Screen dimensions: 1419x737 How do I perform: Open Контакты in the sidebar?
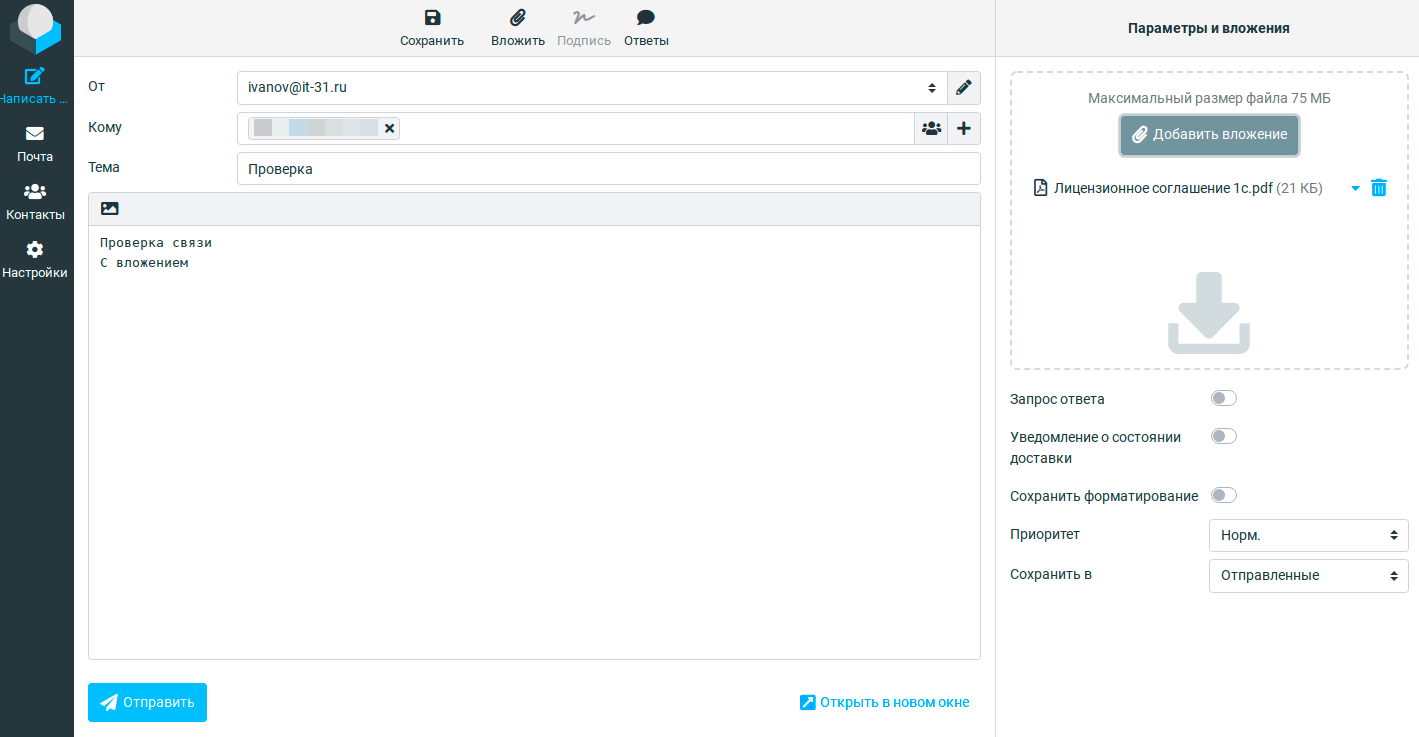35,202
